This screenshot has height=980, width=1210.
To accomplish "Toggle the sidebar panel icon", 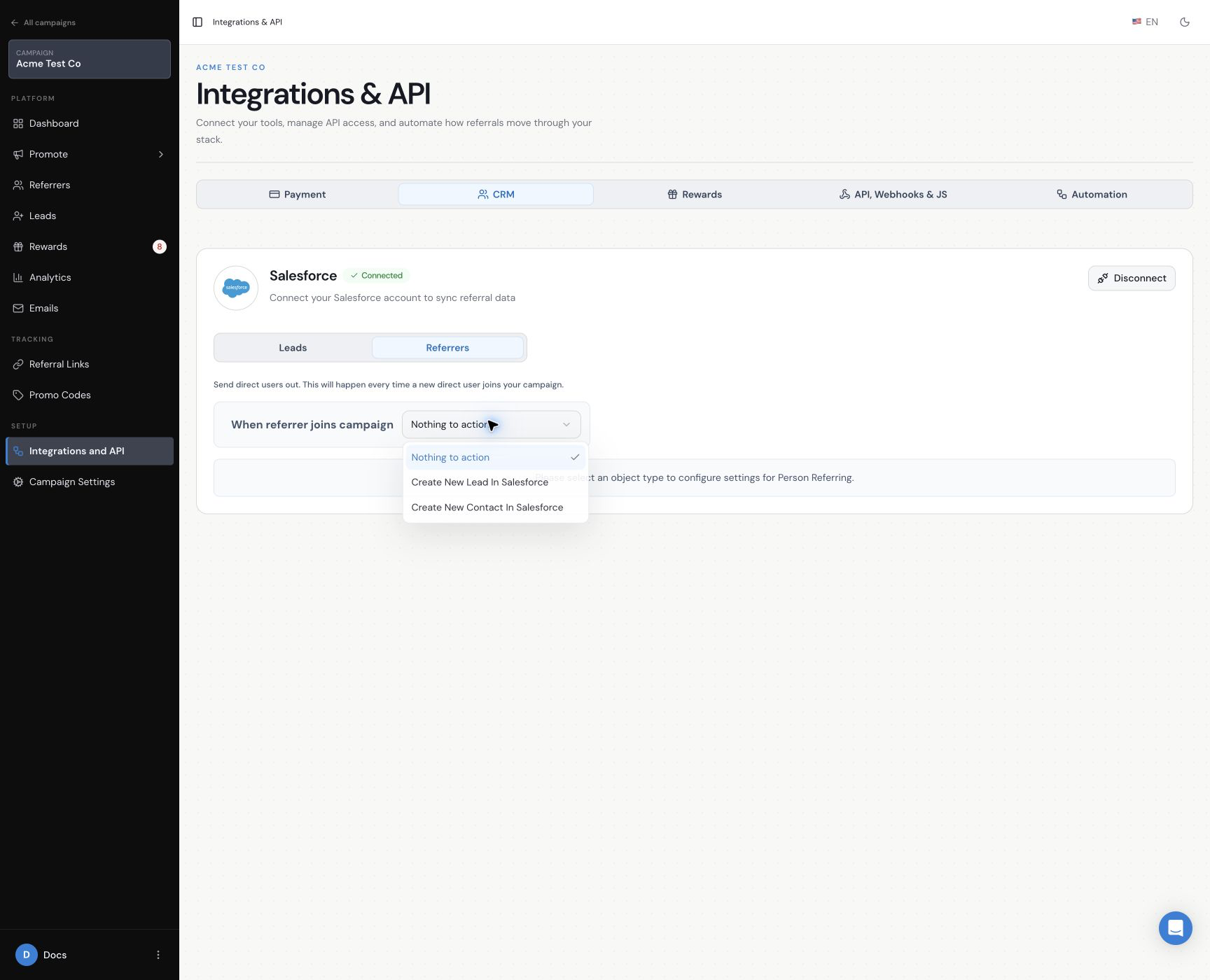I will [197, 22].
